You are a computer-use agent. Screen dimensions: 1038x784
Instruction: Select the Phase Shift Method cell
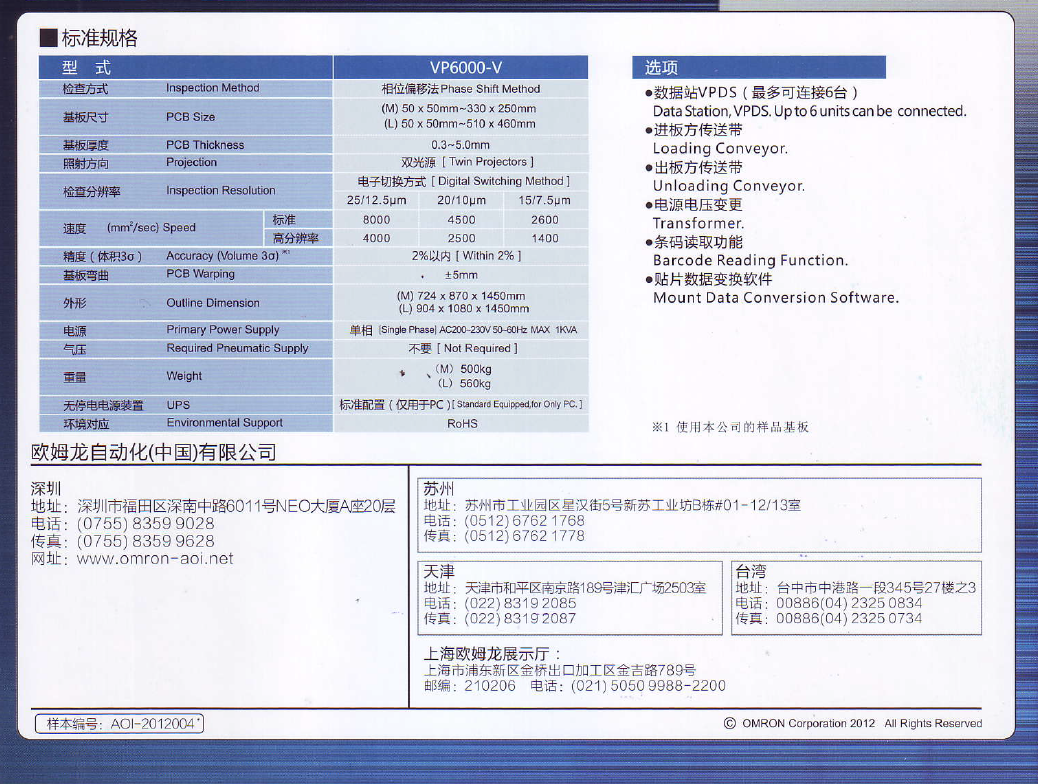pyautogui.click(x=460, y=88)
